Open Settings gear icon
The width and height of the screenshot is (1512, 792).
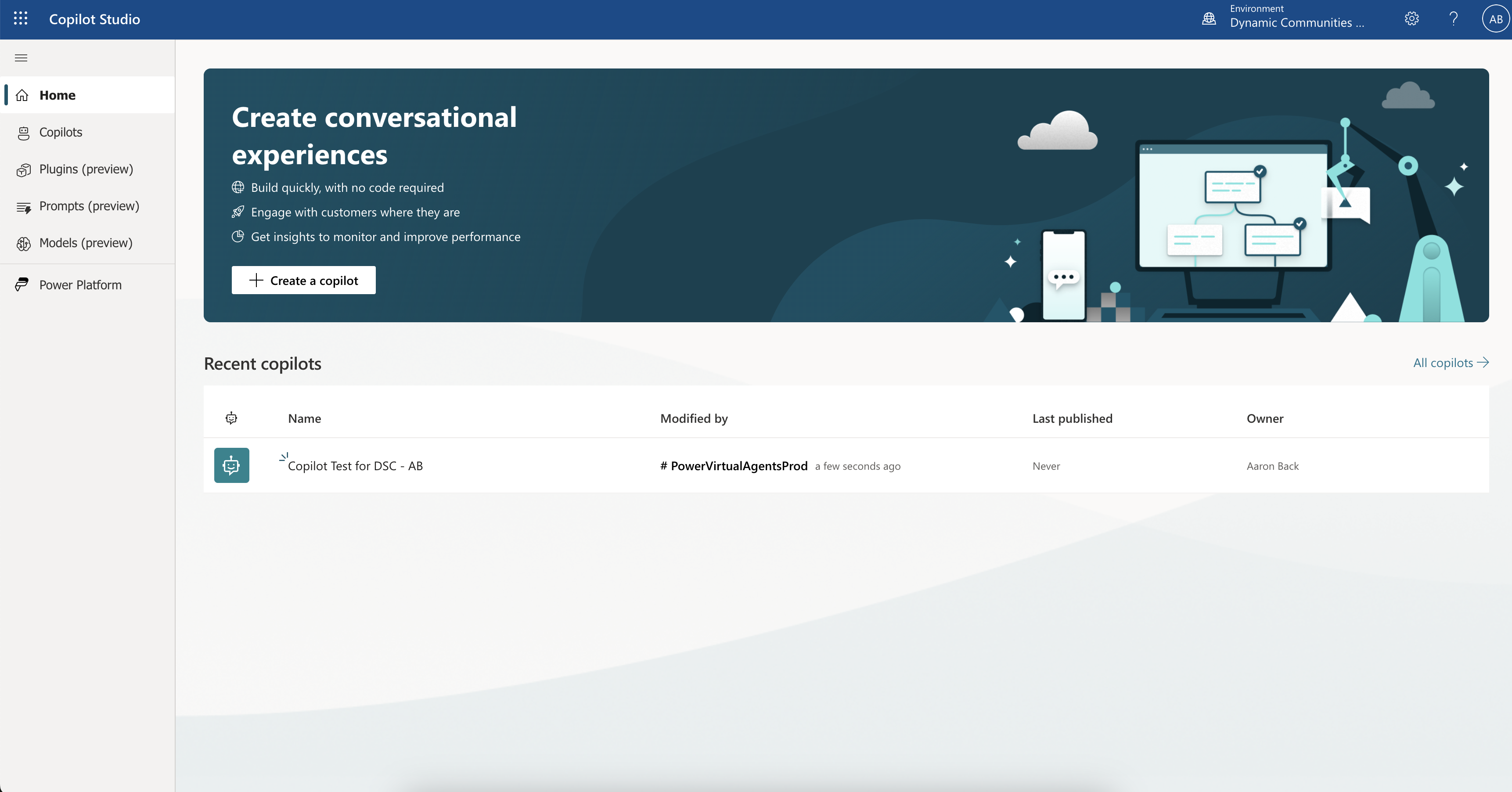[1411, 19]
